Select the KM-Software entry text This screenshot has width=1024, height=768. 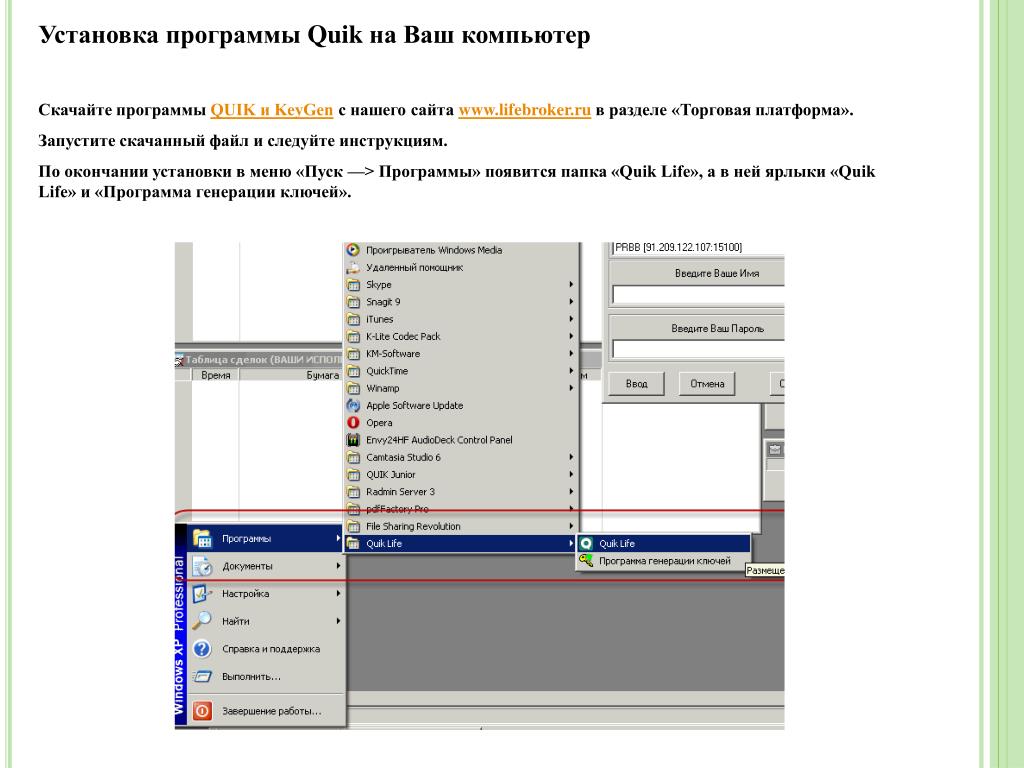393,354
